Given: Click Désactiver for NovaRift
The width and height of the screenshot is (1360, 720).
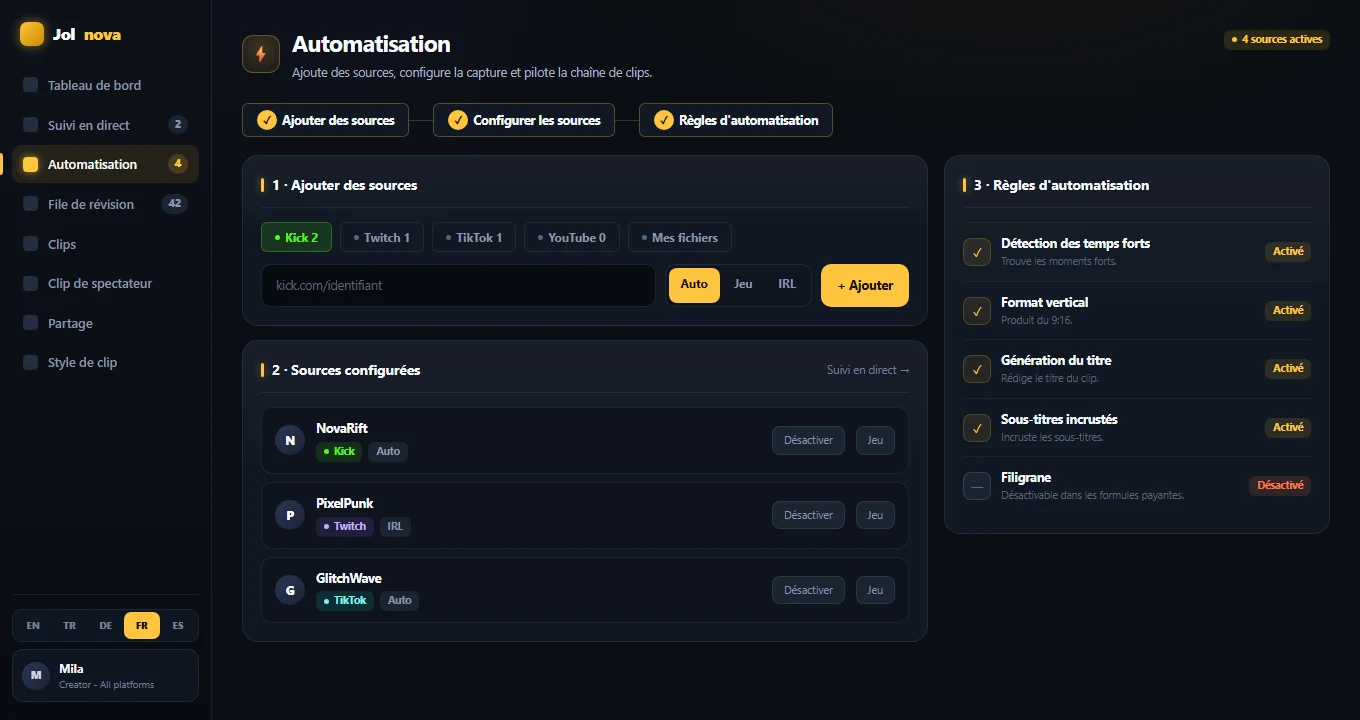Looking at the screenshot, I should click(x=808, y=440).
